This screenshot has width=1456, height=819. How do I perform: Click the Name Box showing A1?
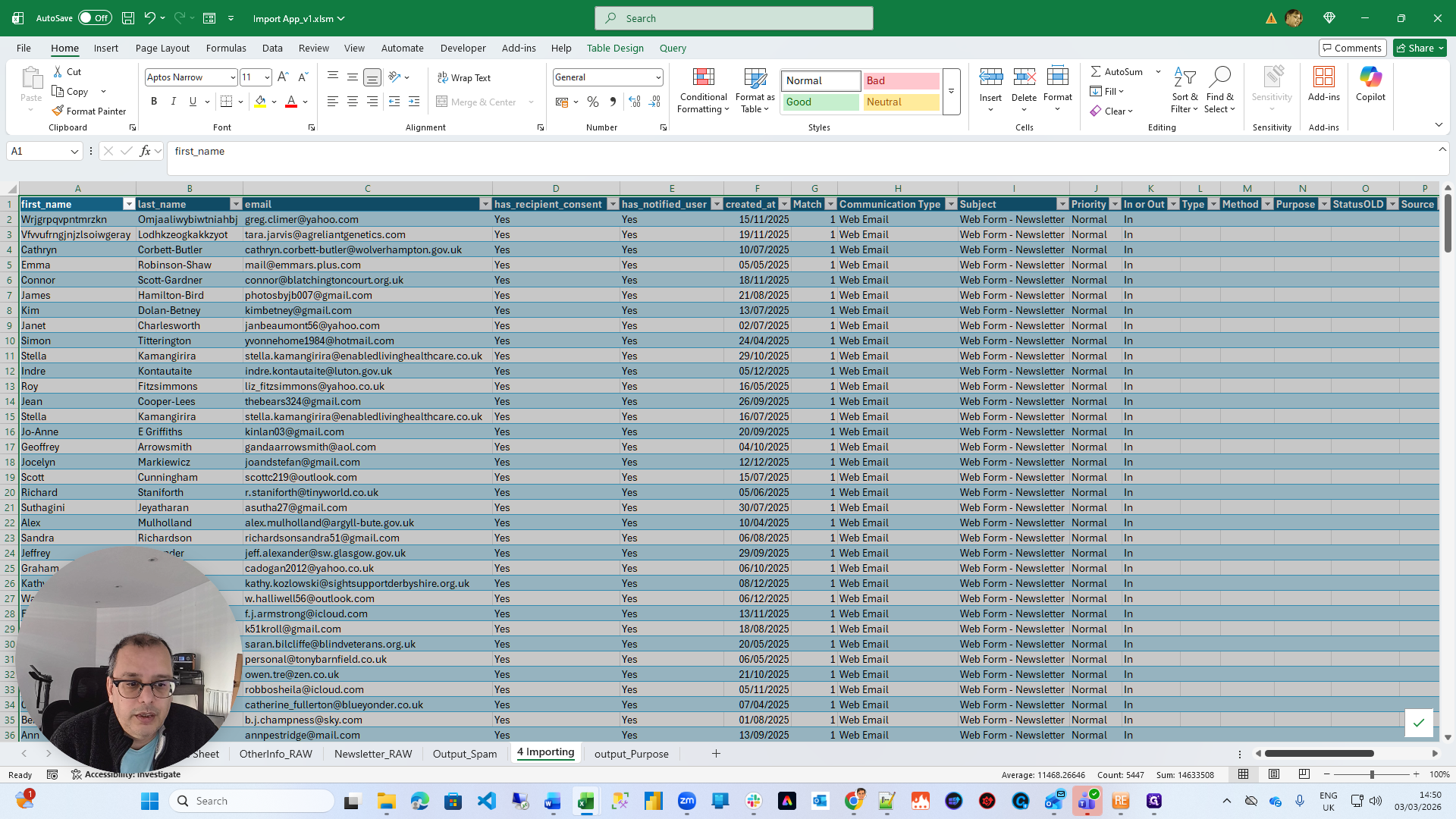click(x=38, y=151)
